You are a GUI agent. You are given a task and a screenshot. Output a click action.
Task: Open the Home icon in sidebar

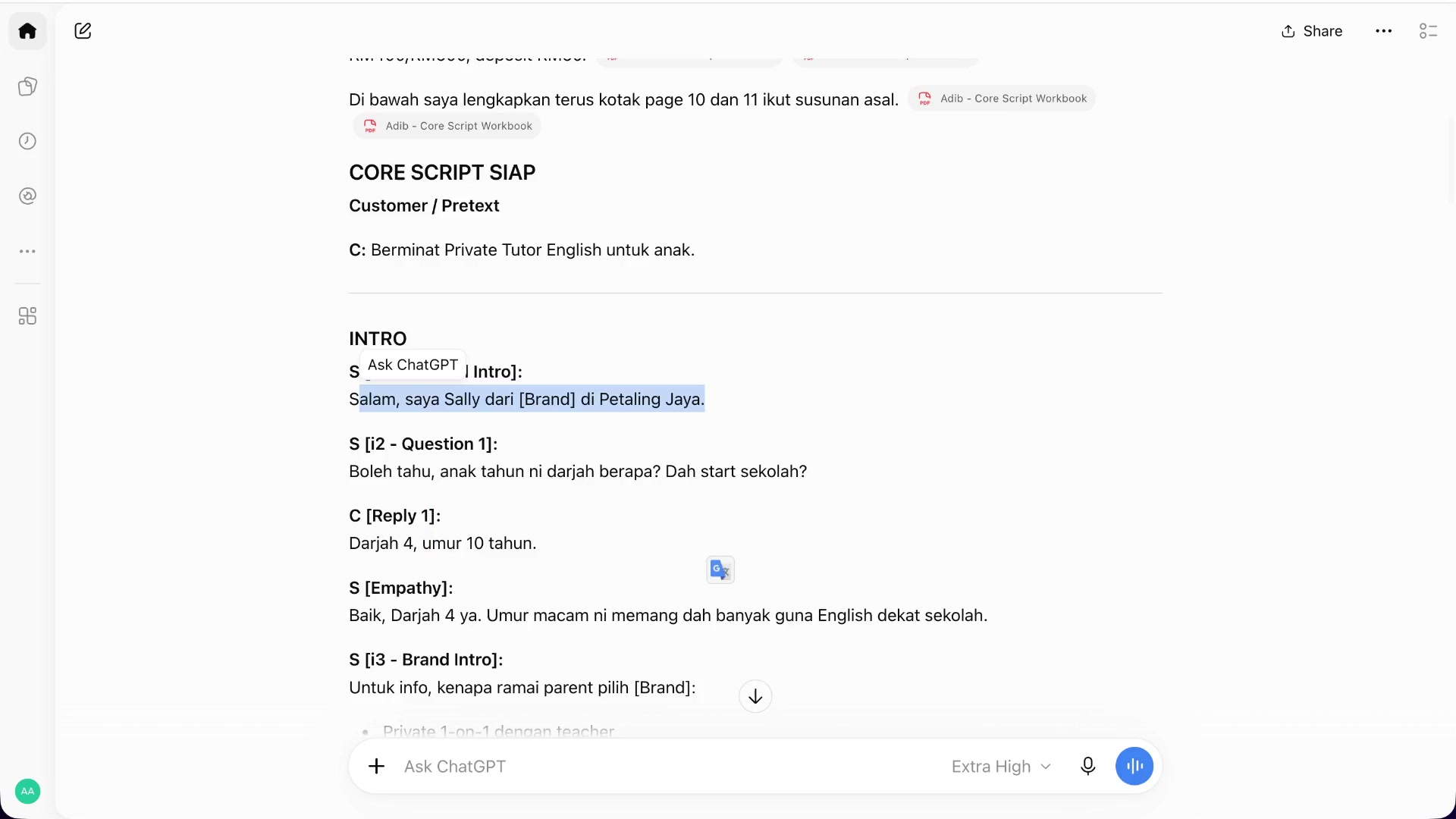[x=27, y=31]
